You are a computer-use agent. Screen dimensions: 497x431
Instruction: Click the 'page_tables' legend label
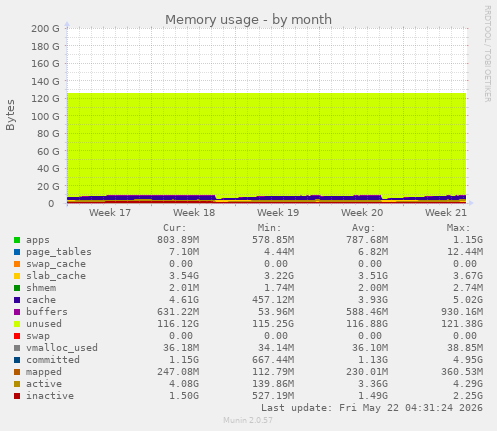tap(59, 252)
